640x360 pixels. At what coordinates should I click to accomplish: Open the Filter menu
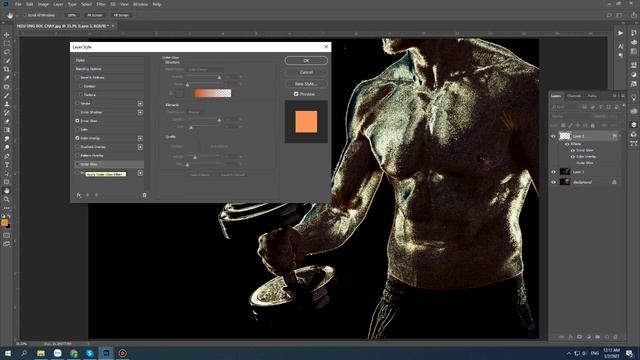coord(101,4)
